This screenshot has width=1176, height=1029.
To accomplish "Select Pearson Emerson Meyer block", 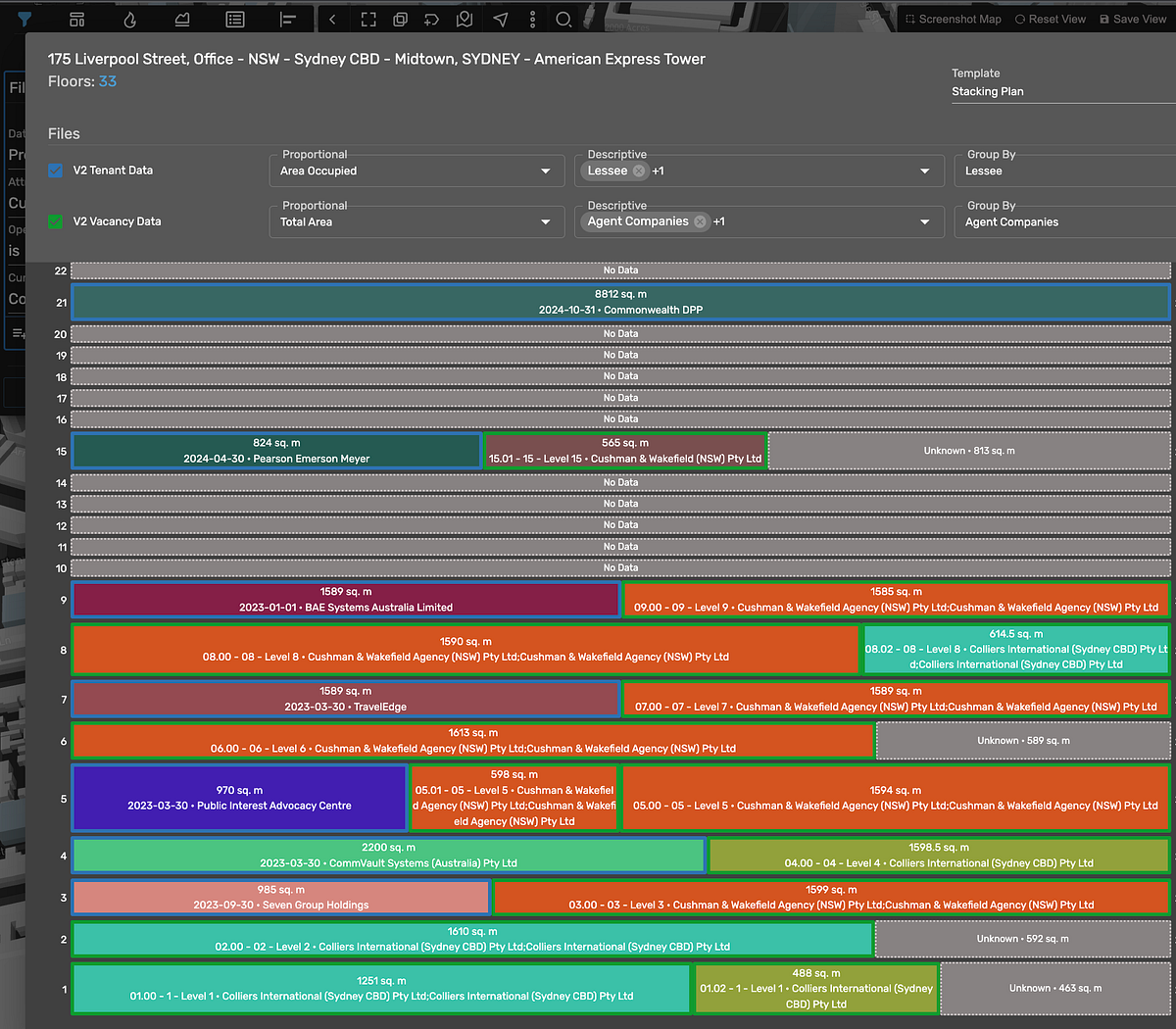I will pos(276,451).
